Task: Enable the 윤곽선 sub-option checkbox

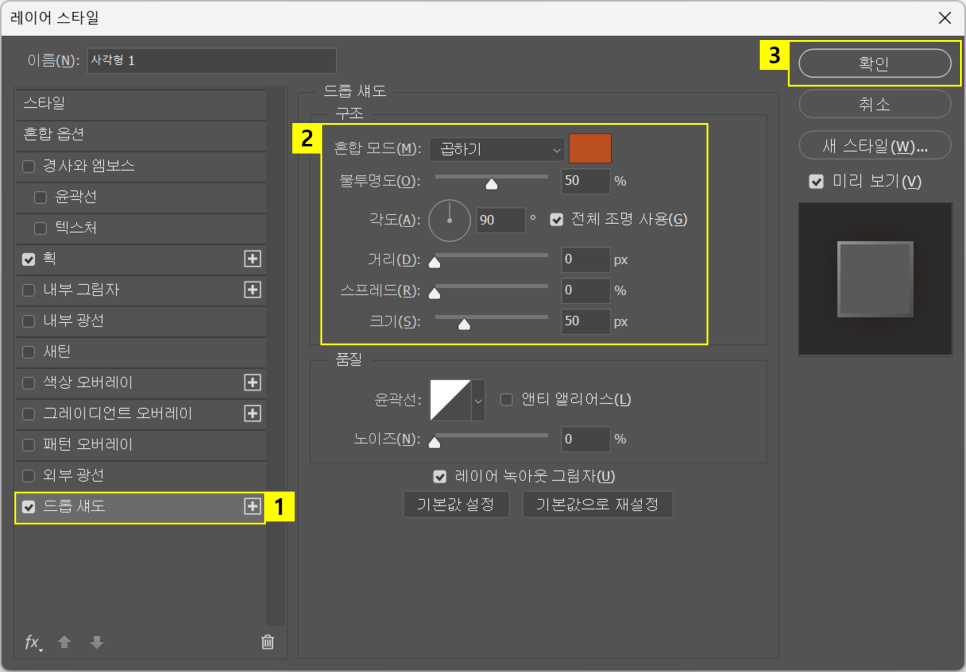Action: [41, 197]
